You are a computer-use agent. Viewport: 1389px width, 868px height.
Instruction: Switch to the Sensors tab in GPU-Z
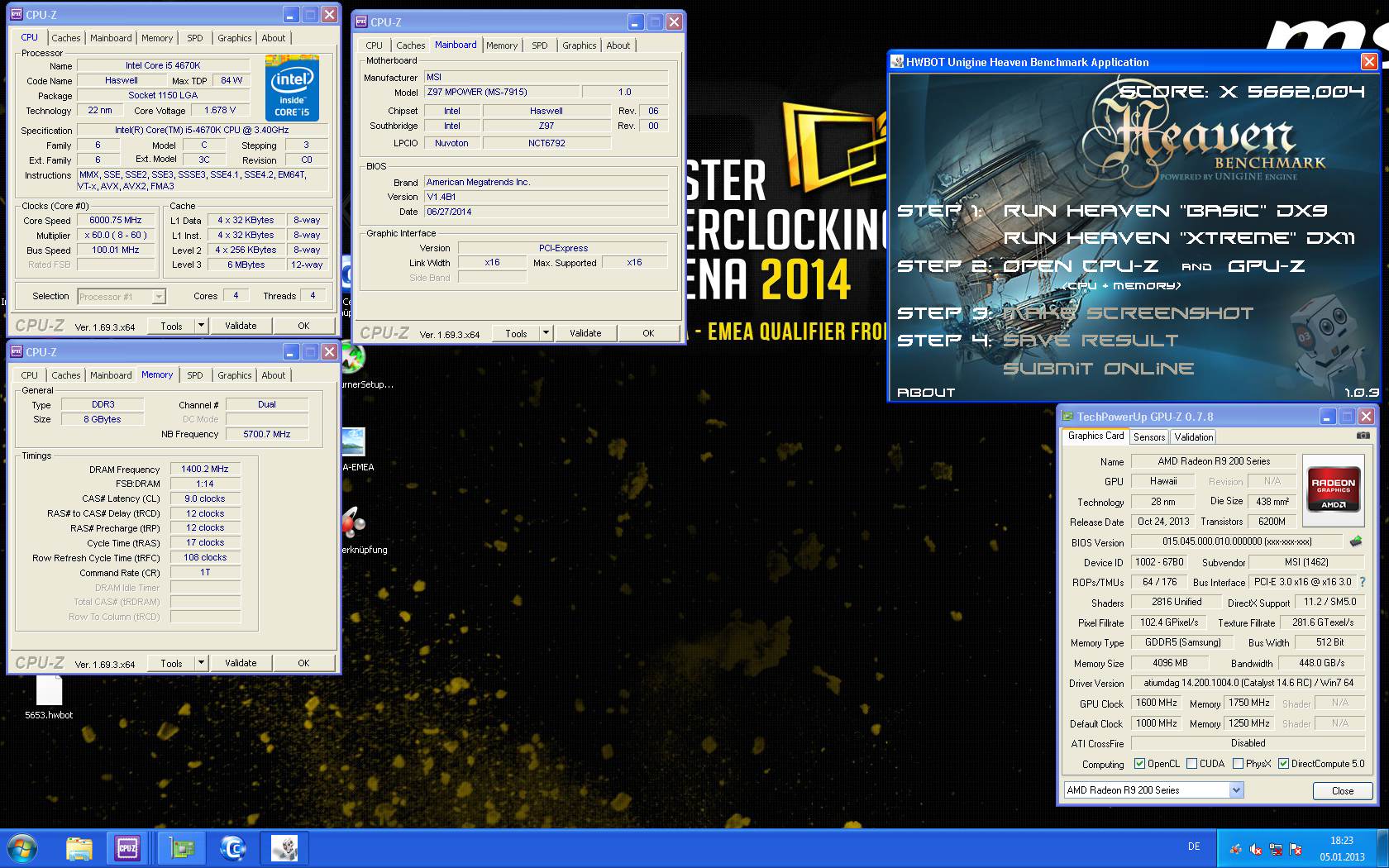[x=1149, y=437]
